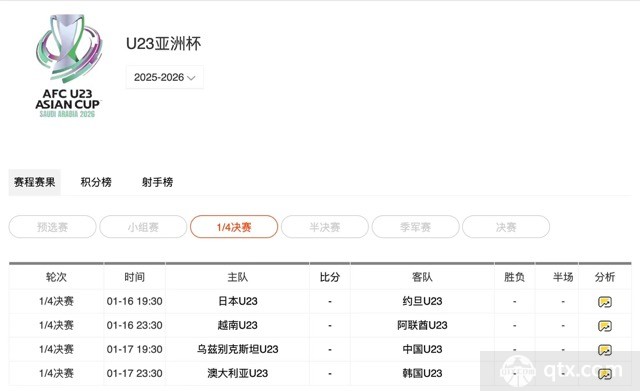This screenshot has height=391, width=640.
Task: Open analysis icon for 澳大利亚U23 vs 韩国U23
Action: (604, 374)
